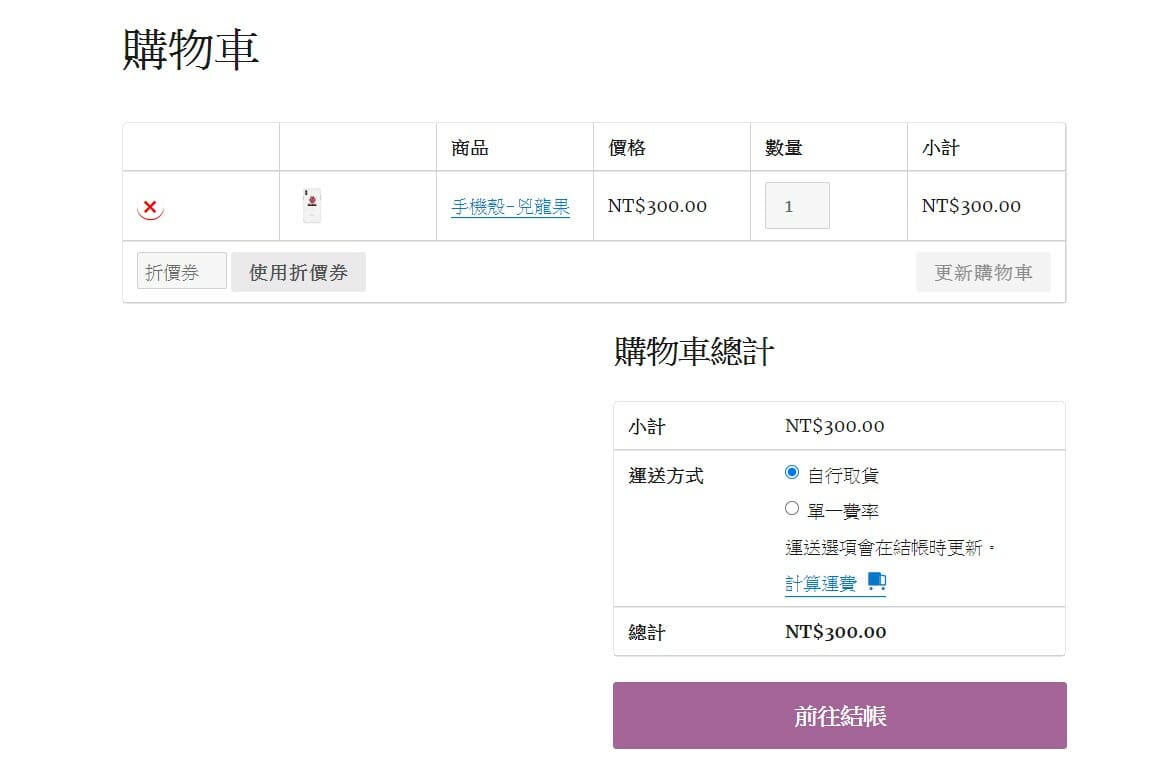
Task: Click the 單一費率 label text
Action: tap(843, 511)
